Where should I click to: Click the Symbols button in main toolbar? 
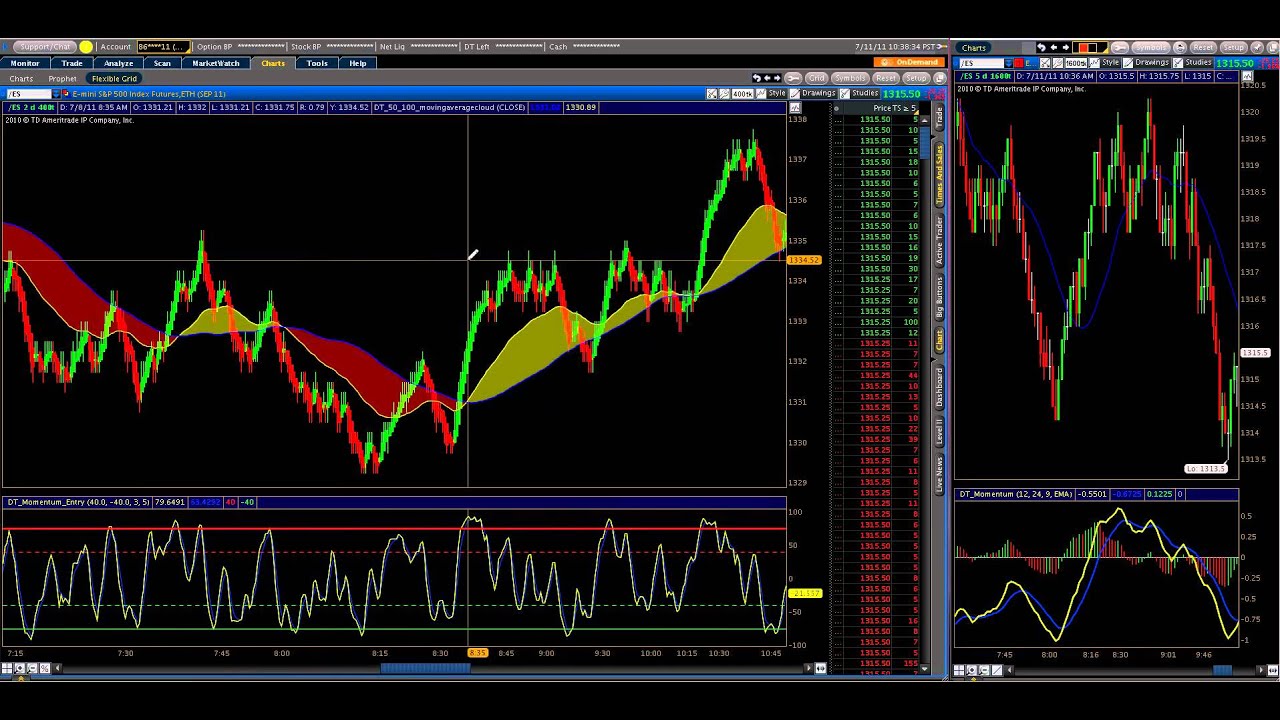click(851, 78)
